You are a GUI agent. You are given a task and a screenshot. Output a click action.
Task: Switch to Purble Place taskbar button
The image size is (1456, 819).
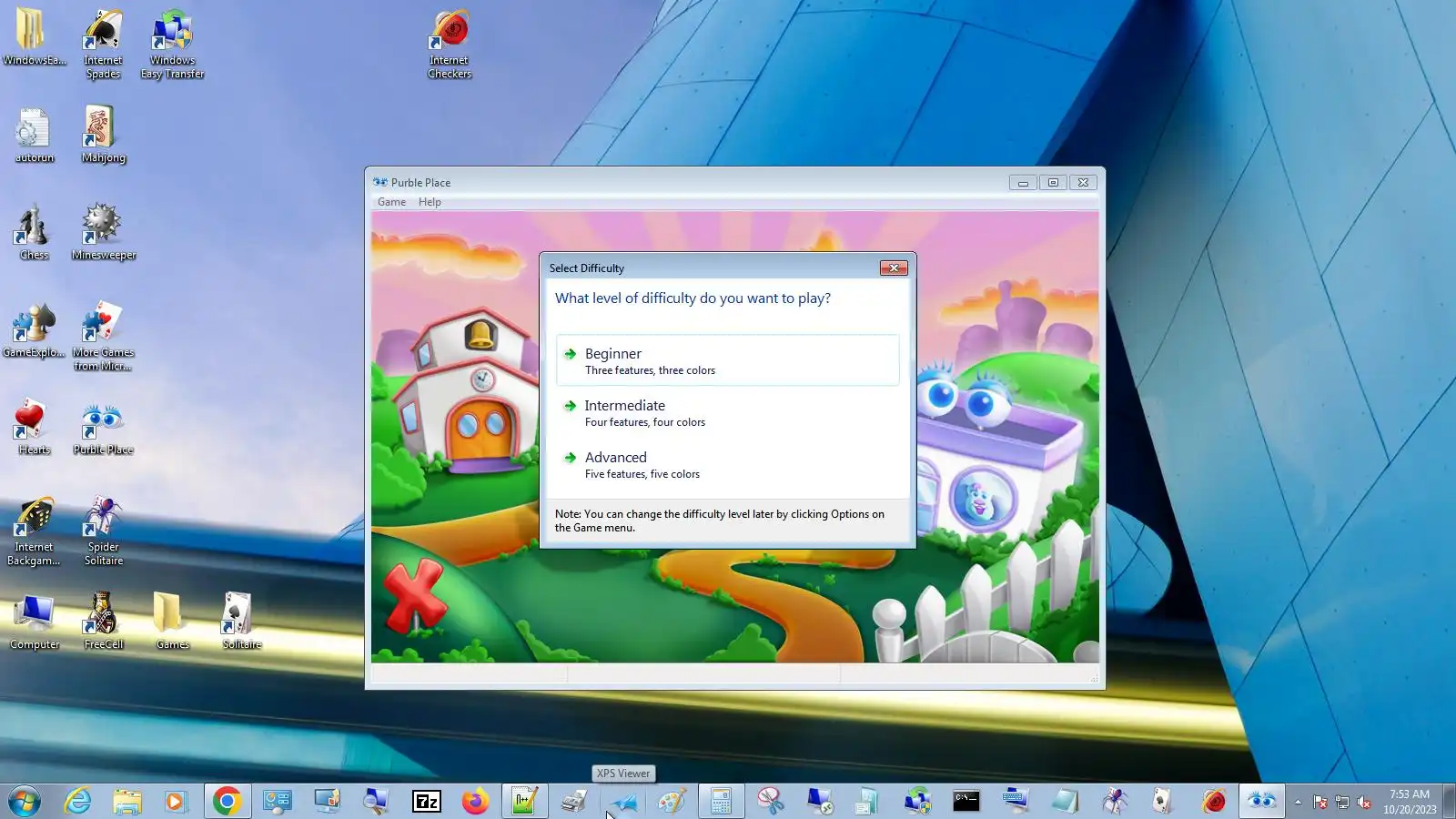[1261, 801]
